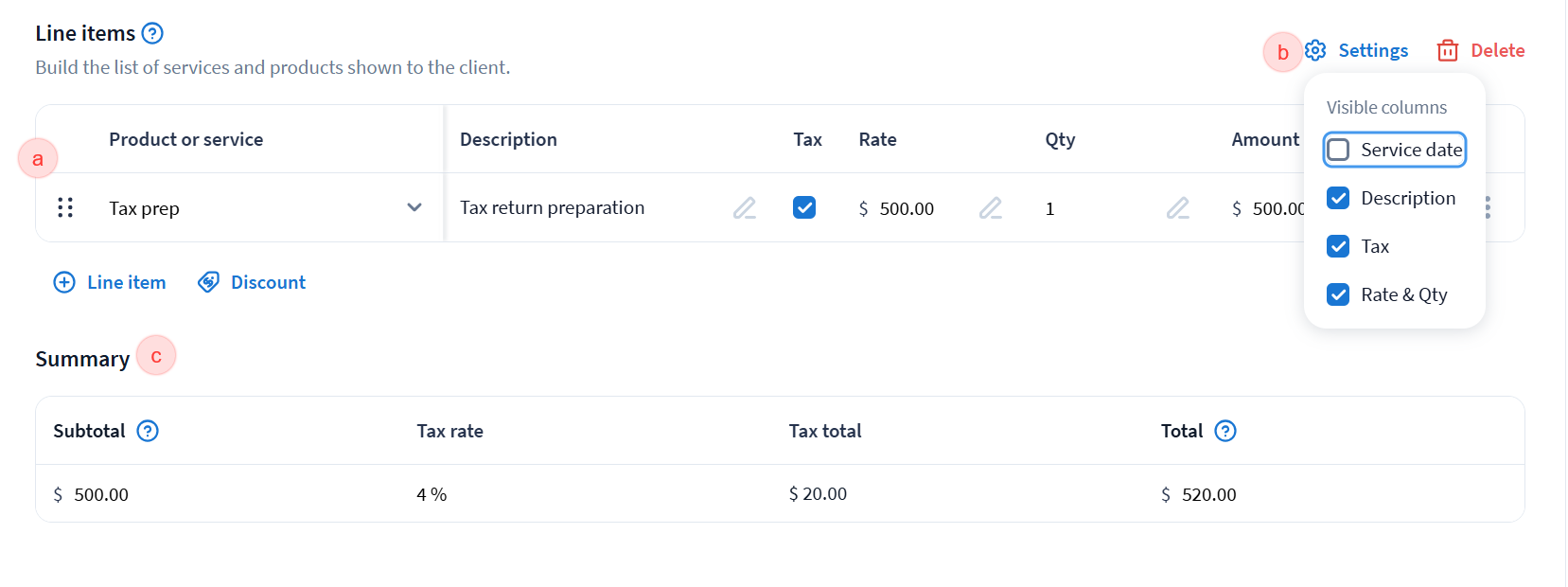Screen dimensions: 1568x587
Task: Add a Discount to the invoice
Action: coord(252,282)
